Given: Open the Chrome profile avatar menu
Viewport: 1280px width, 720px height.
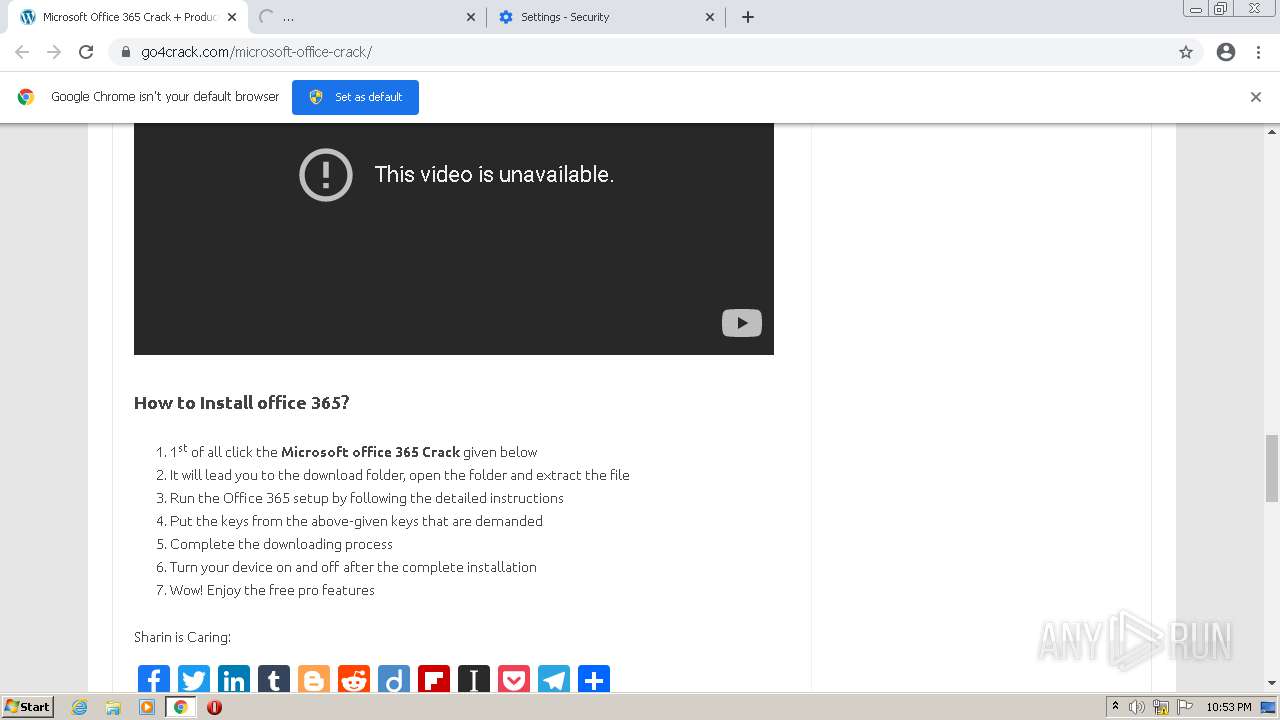Looking at the screenshot, I should (x=1226, y=52).
